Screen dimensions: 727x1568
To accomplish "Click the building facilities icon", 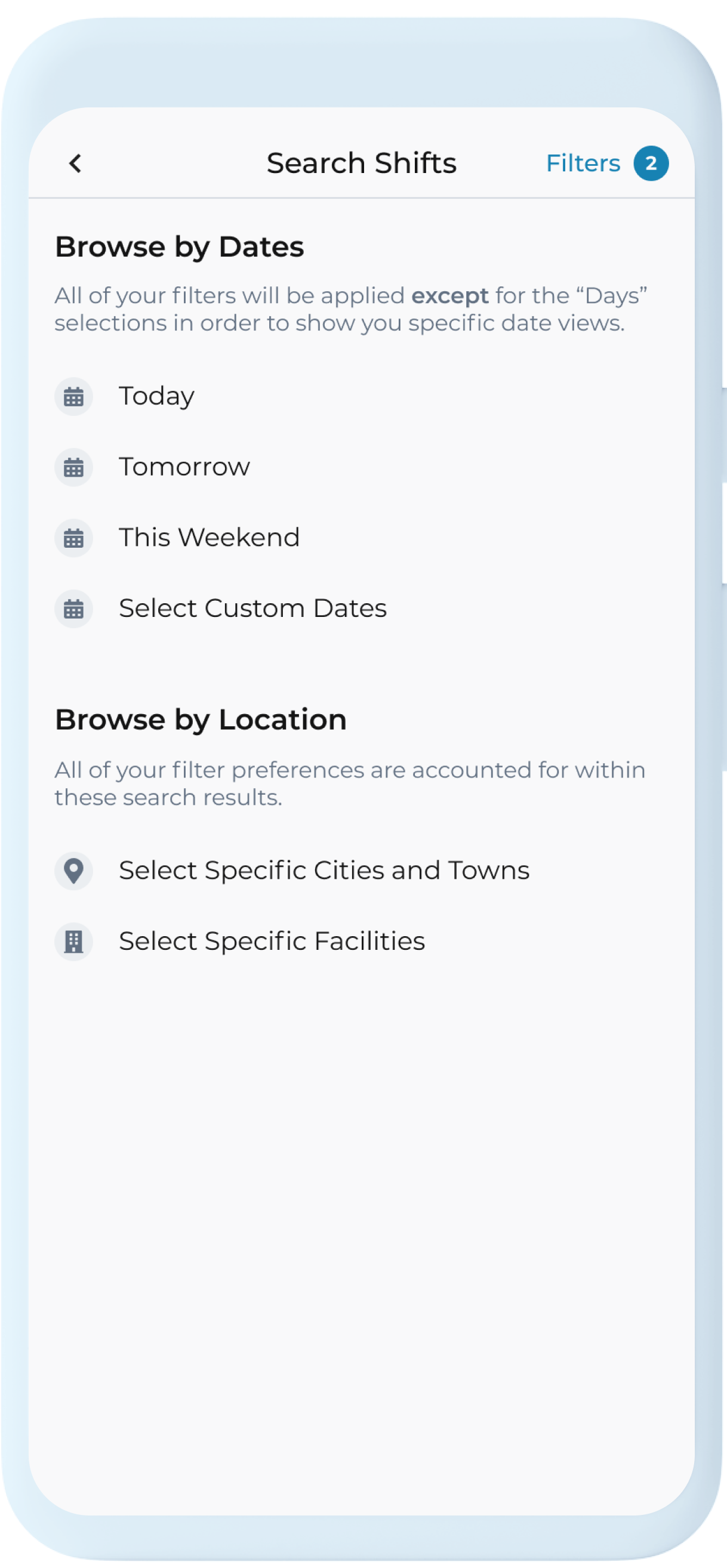I will pyautogui.click(x=73, y=942).
